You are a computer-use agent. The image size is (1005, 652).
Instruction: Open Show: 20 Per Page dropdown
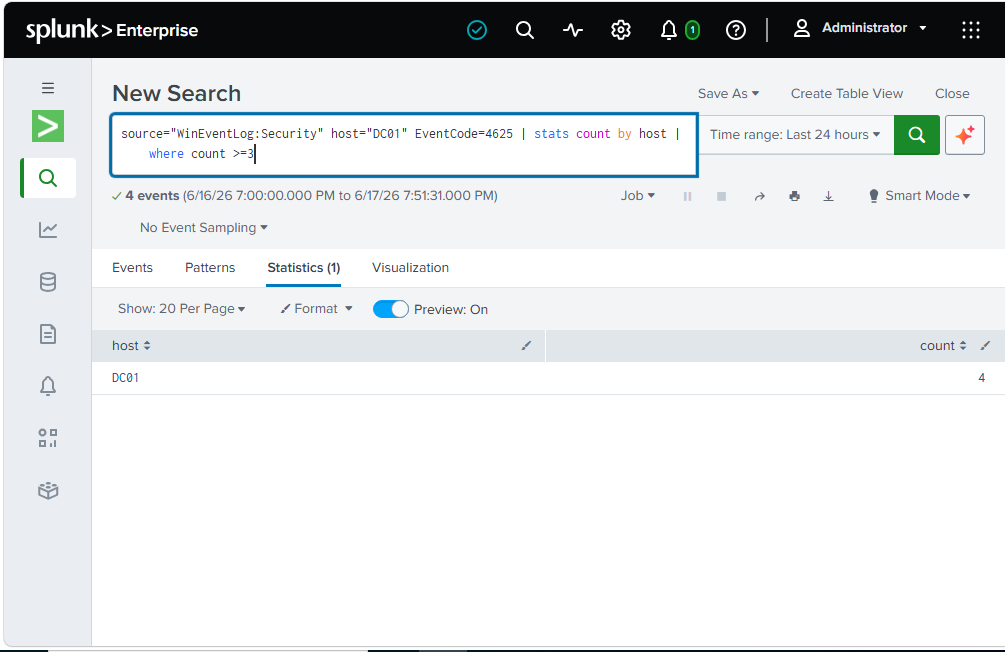pos(181,309)
